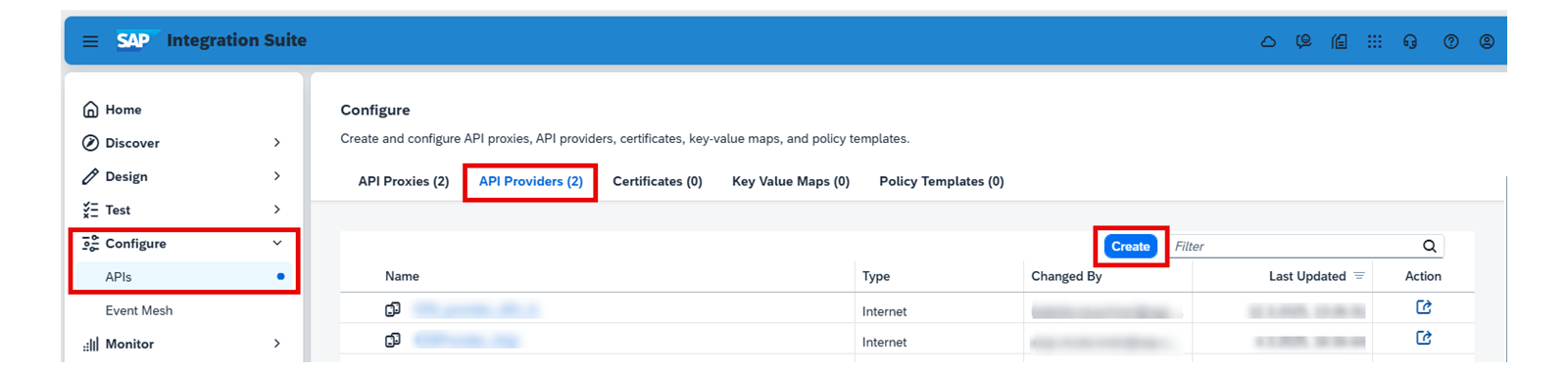Click the Action column header
This screenshot has height=372, width=1568.
coord(1423,276)
